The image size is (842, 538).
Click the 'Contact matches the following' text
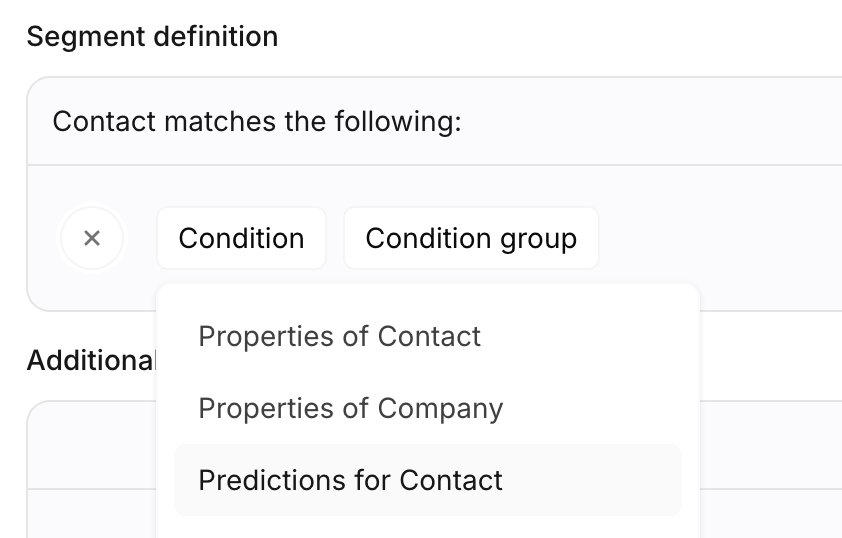pyautogui.click(x=257, y=122)
